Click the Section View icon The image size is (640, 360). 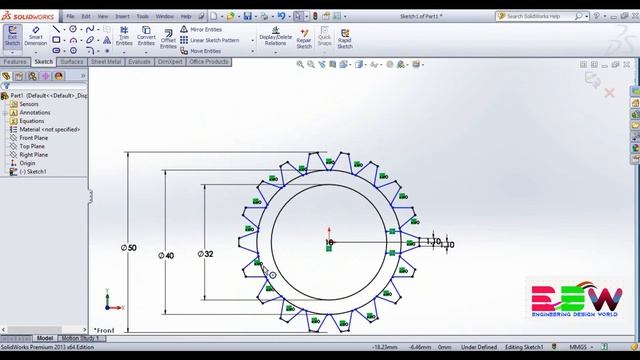point(333,64)
